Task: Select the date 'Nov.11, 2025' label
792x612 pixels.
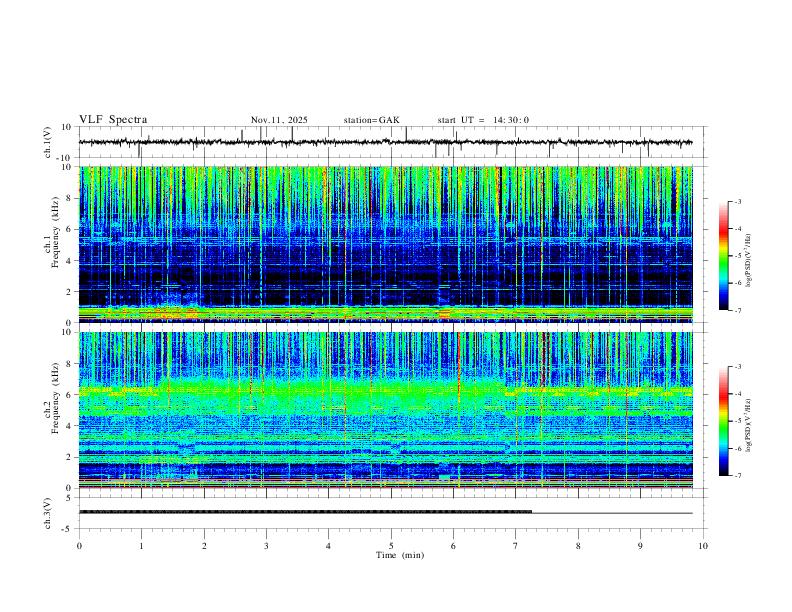Action: pyautogui.click(x=279, y=120)
